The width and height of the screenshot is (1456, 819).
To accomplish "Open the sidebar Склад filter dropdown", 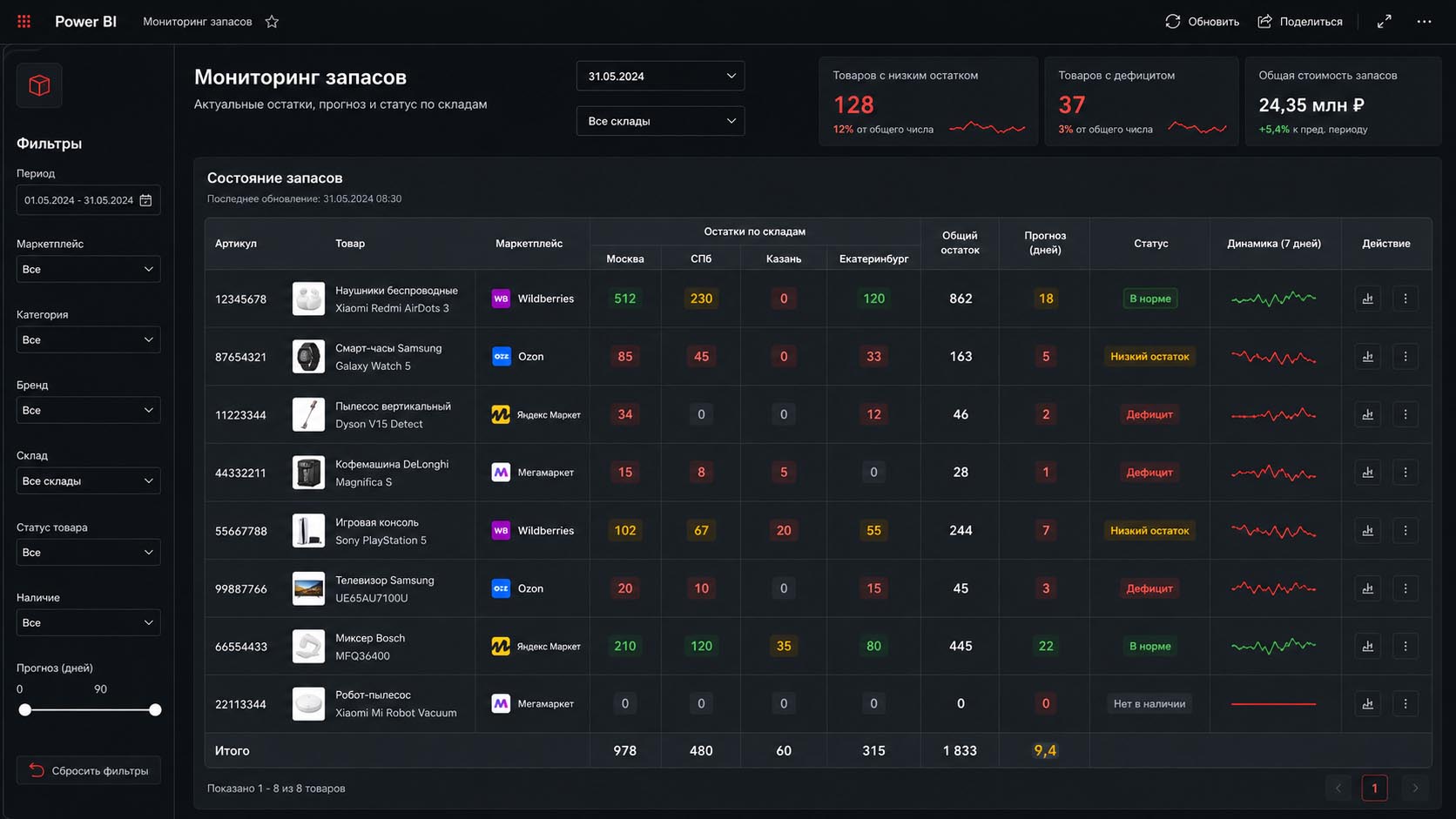I will (x=88, y=480).
